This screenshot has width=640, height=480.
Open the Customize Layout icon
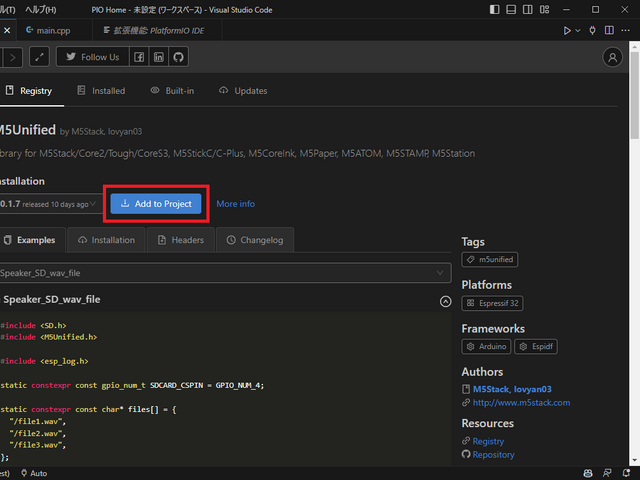coord(544,9)
